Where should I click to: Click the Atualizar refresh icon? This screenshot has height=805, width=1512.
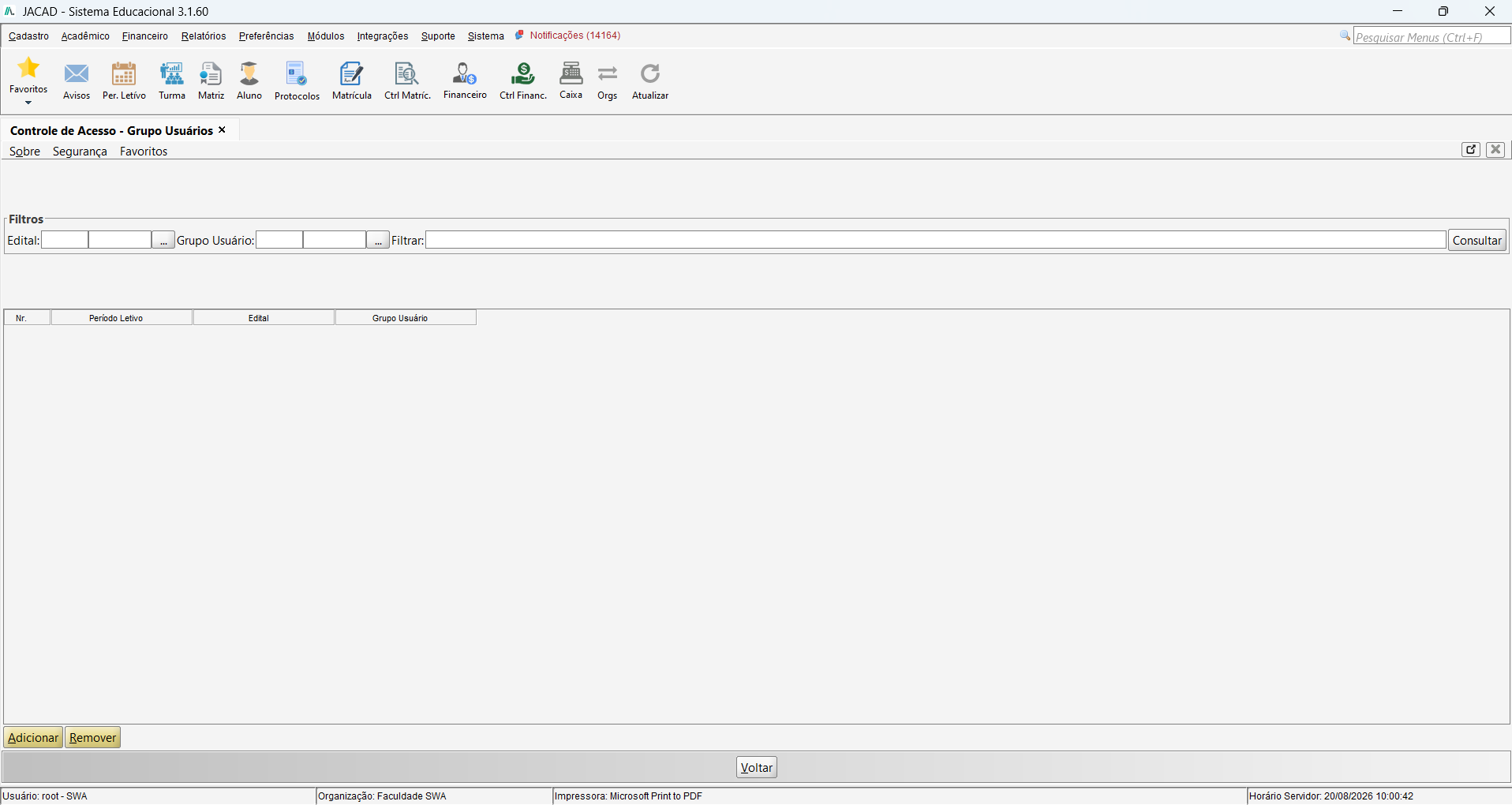pos(650,74)
